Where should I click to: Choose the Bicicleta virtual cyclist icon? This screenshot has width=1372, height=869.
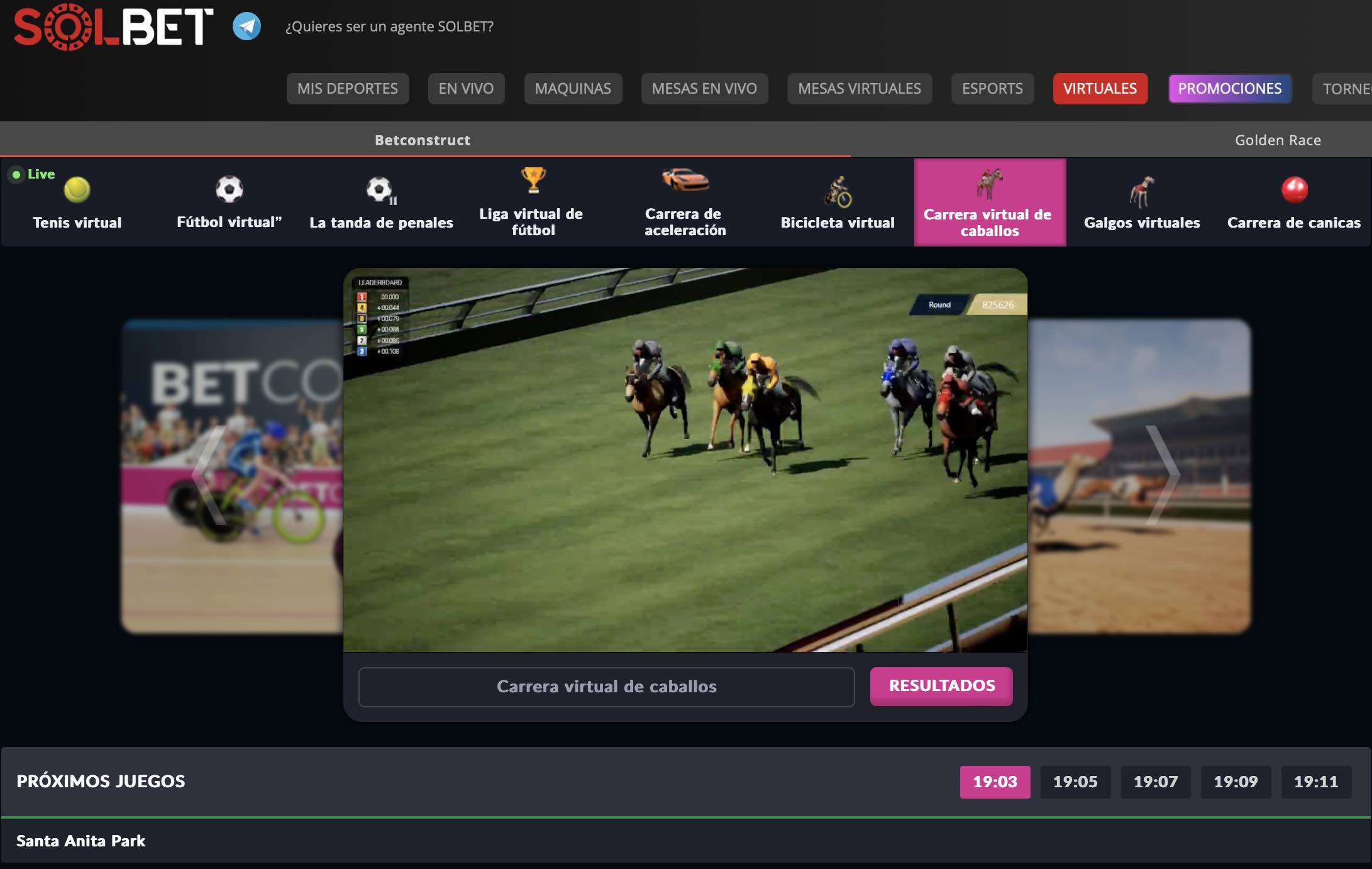[x=838, y=192]
